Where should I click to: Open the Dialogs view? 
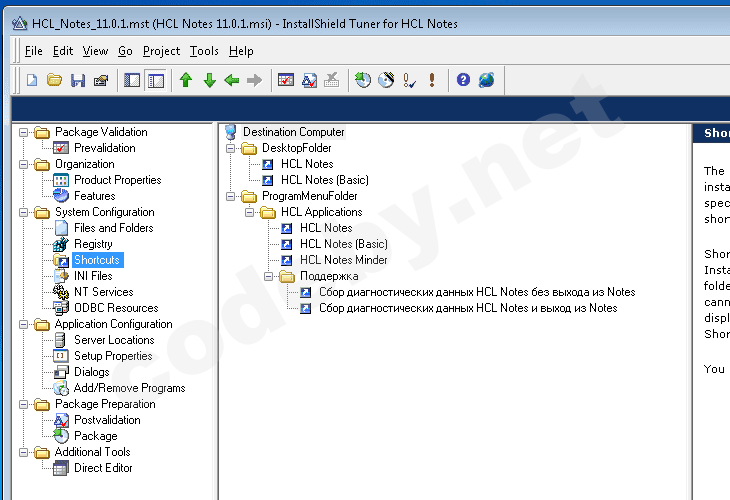[x=91, y=372]
